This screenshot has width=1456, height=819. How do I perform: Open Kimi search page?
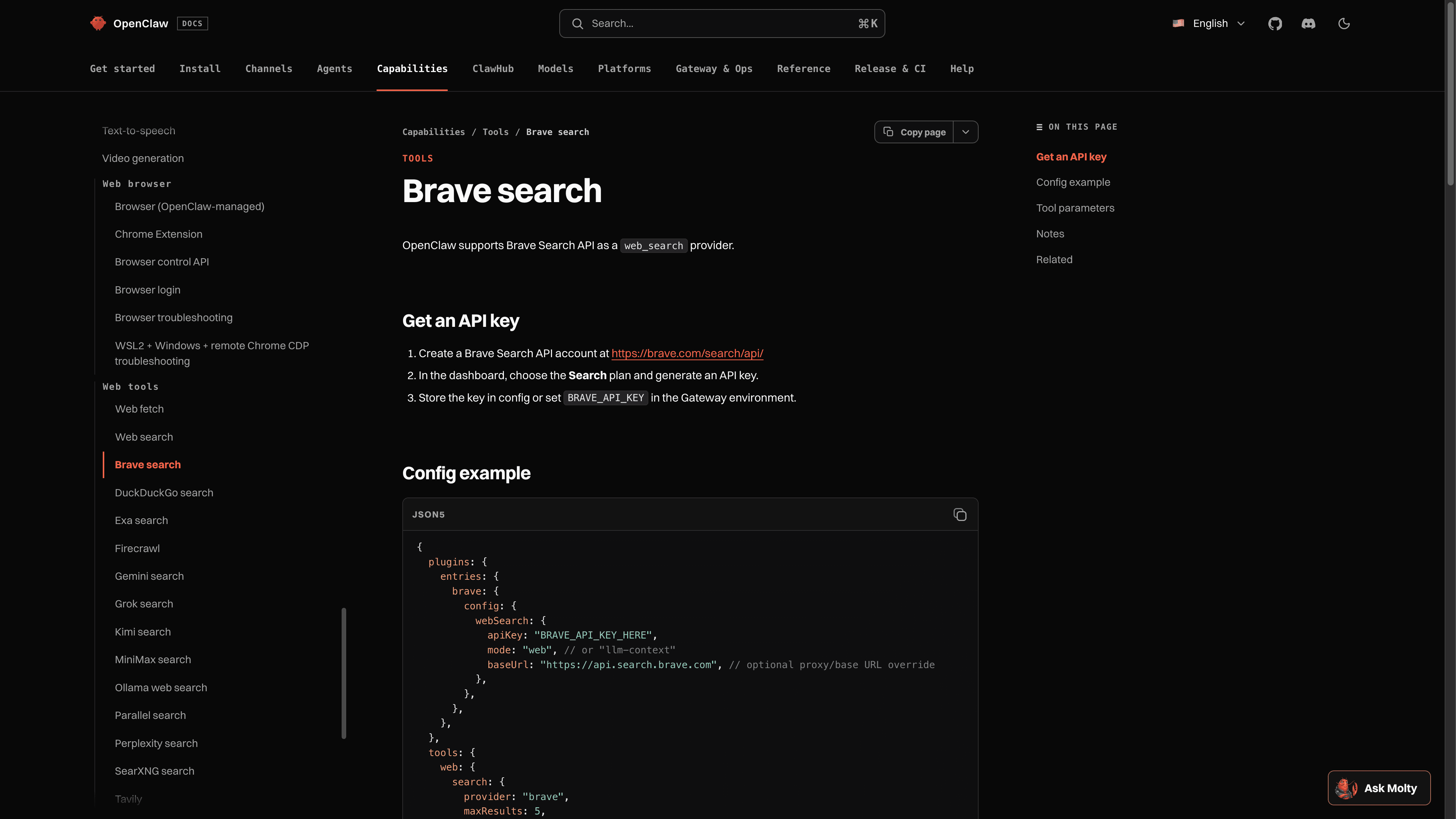click(x=143, y=632)
